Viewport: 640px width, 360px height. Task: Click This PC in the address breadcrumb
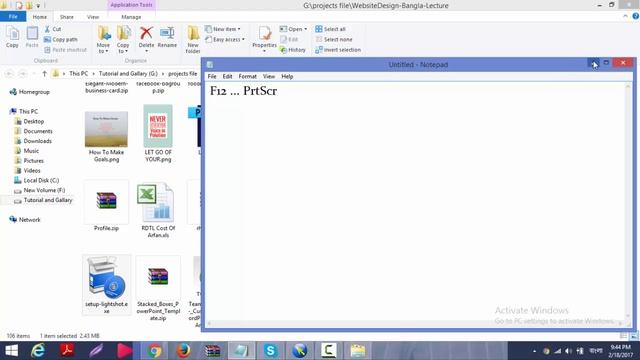pos(78,73)
